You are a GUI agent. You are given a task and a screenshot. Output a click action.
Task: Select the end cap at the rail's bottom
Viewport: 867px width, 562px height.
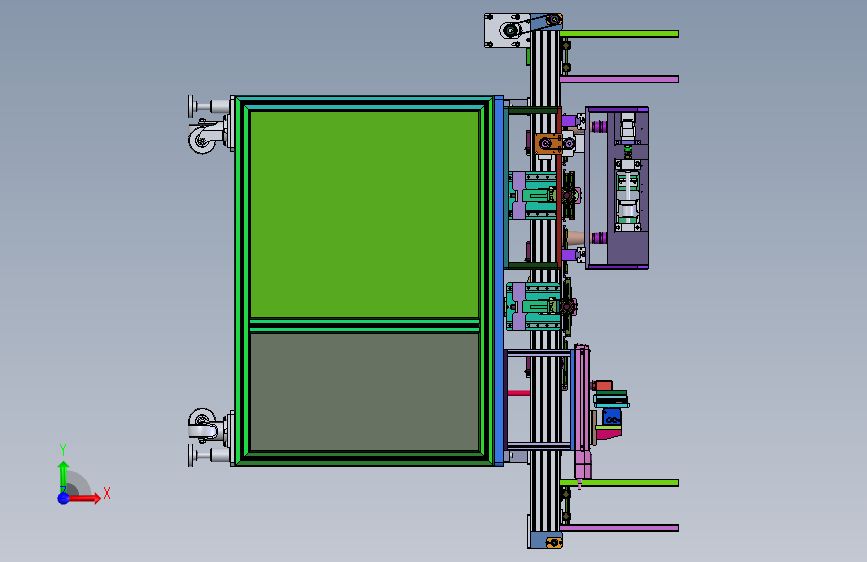point(545,540)
